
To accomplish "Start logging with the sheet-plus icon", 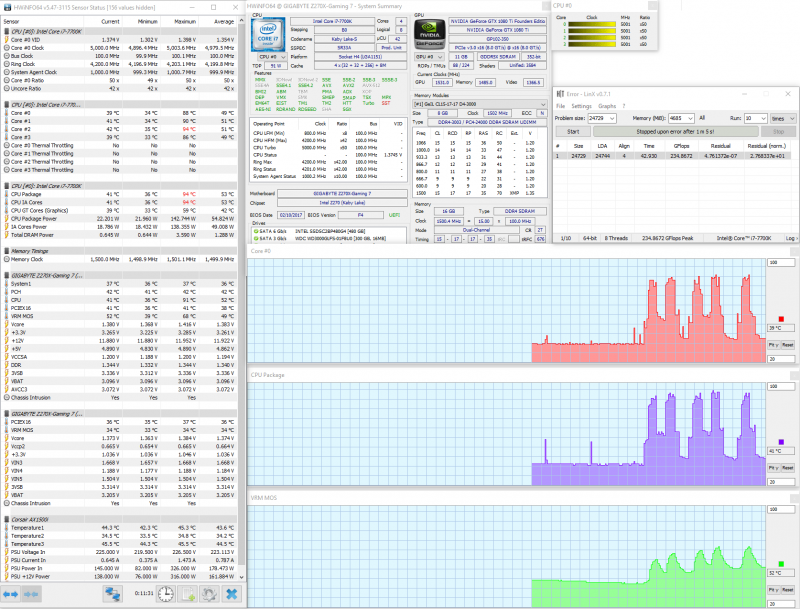I will (x=188, y=594).
